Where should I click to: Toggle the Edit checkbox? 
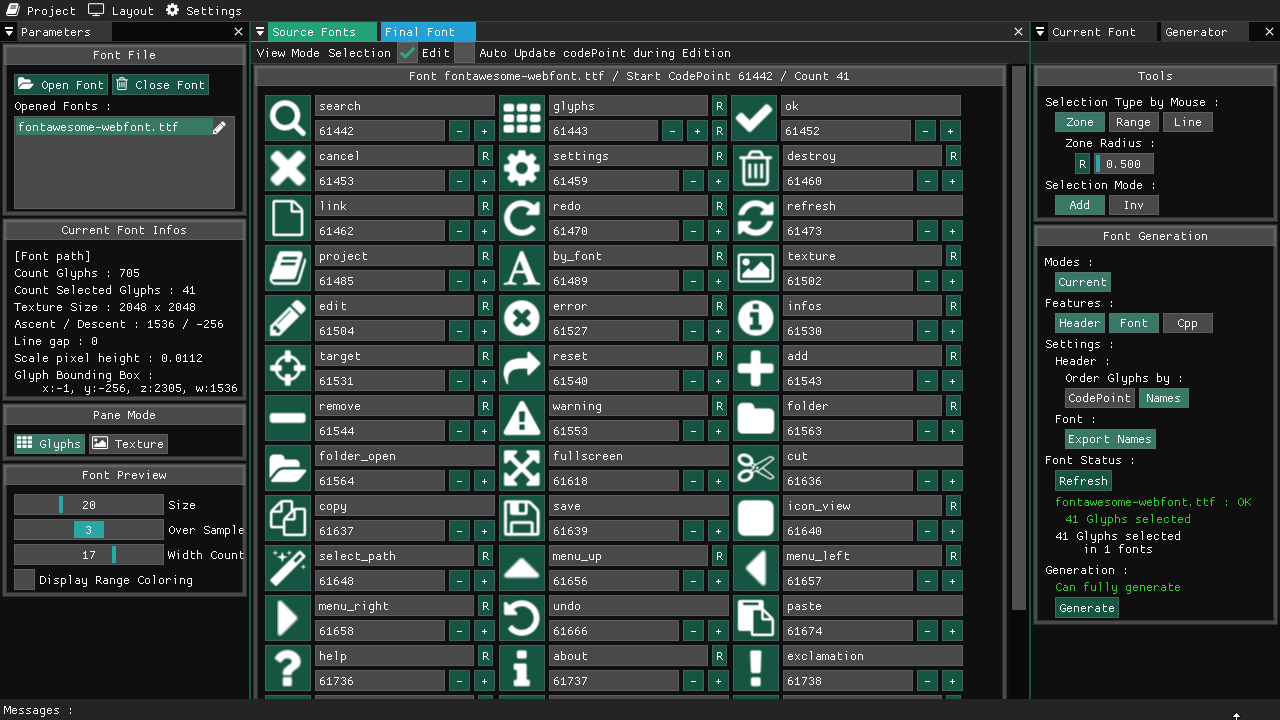408,53
